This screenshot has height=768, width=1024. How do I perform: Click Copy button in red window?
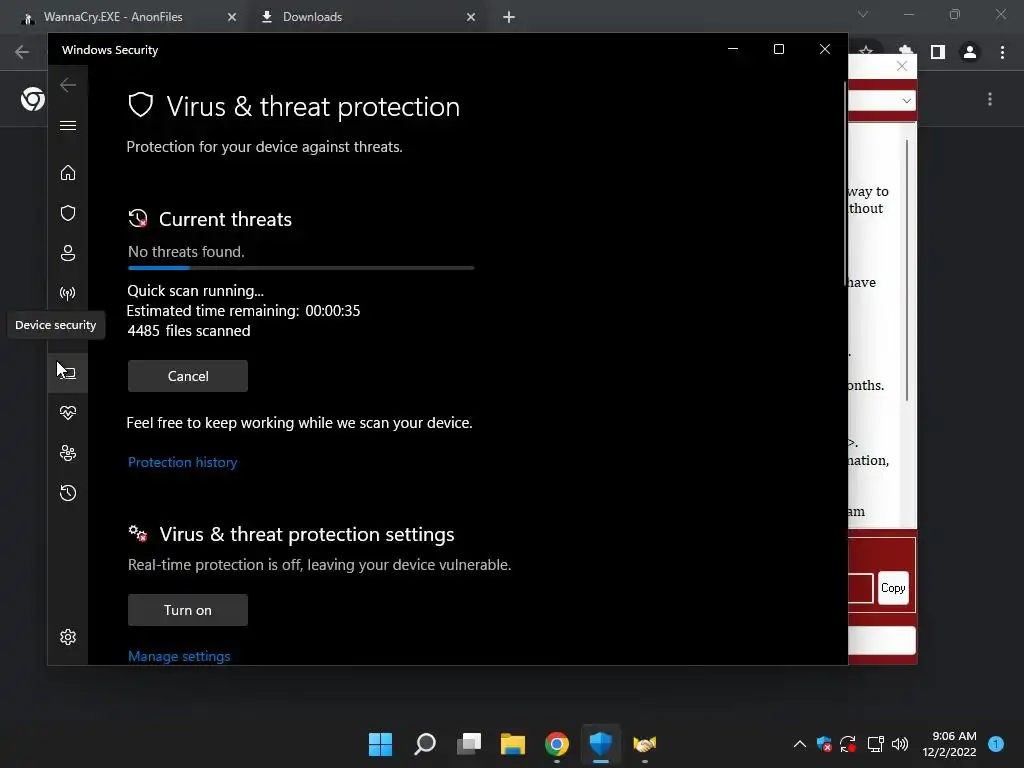pyautogui.click(x=893, y=588)
